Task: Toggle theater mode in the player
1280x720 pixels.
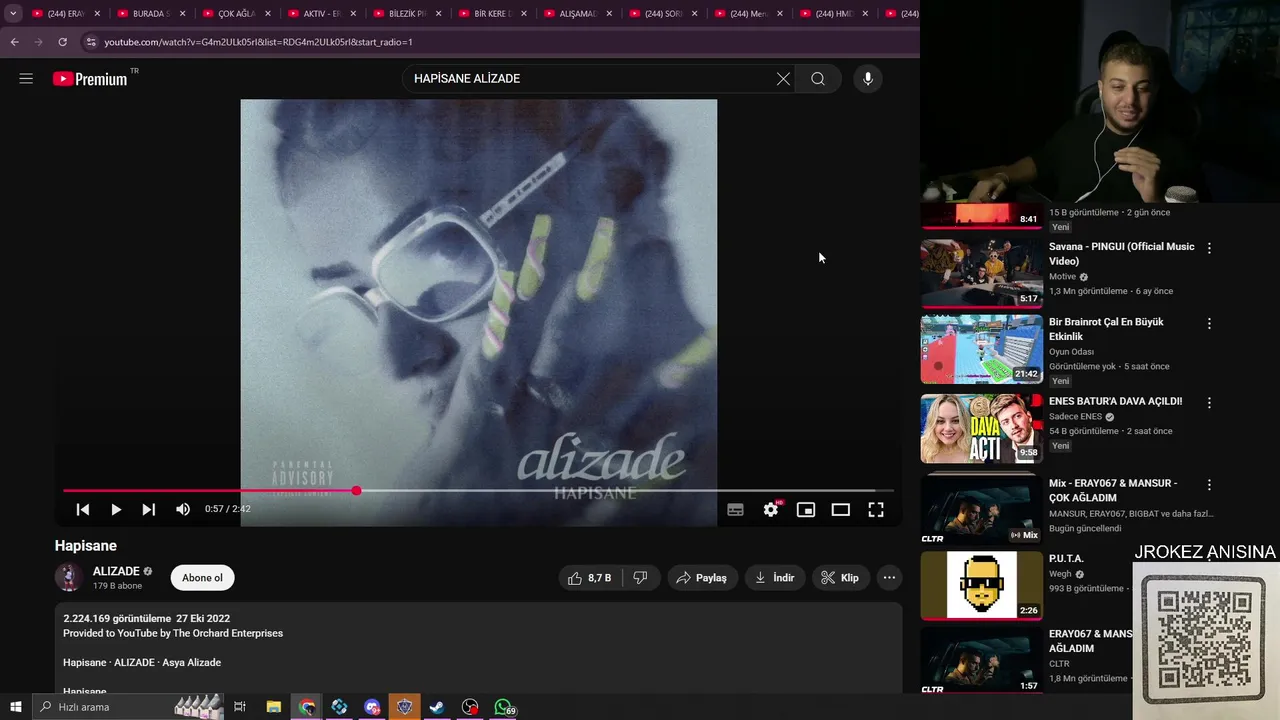Action: (841, 509)
